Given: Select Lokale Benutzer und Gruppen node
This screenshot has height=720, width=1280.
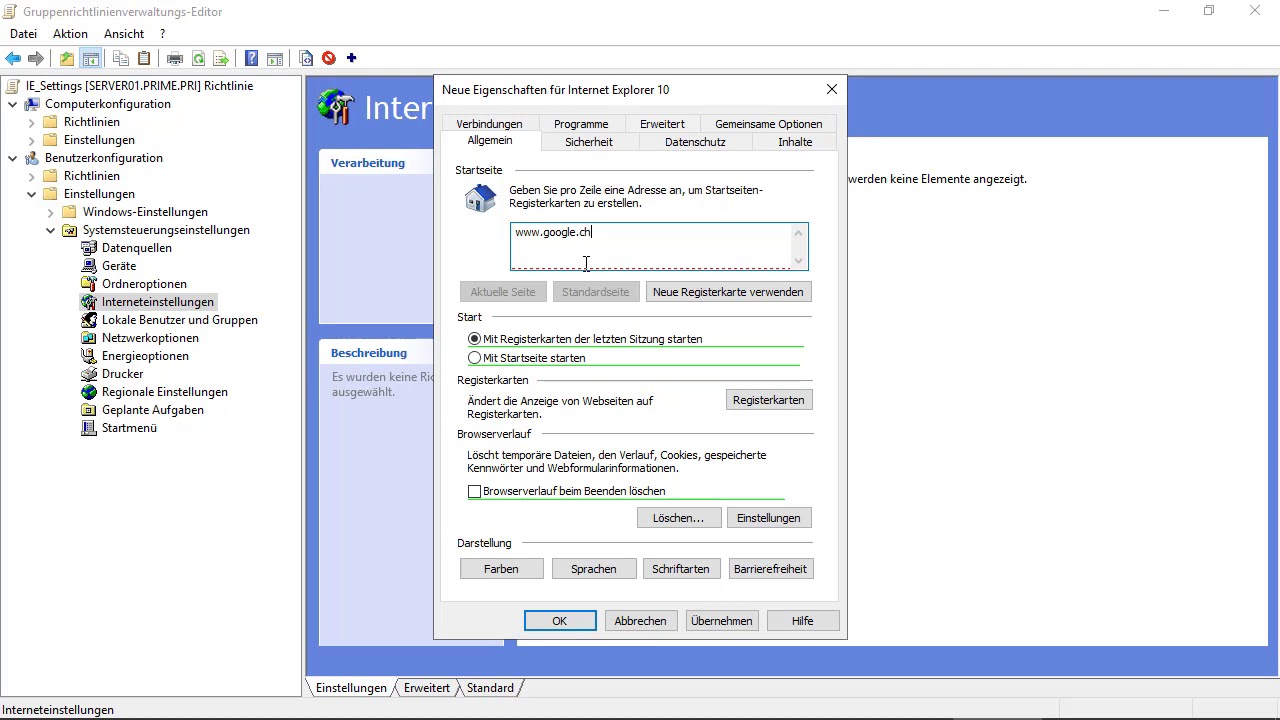Looking at the screenshot, I should tap(179, 320).
